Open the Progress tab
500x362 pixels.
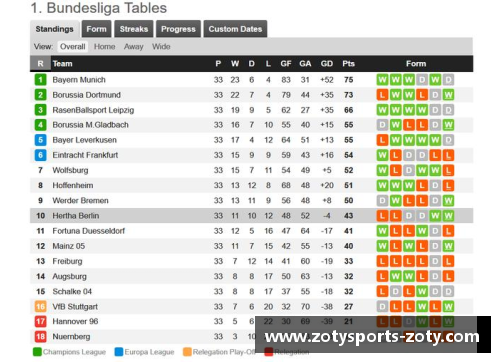[x=178, y=29]
